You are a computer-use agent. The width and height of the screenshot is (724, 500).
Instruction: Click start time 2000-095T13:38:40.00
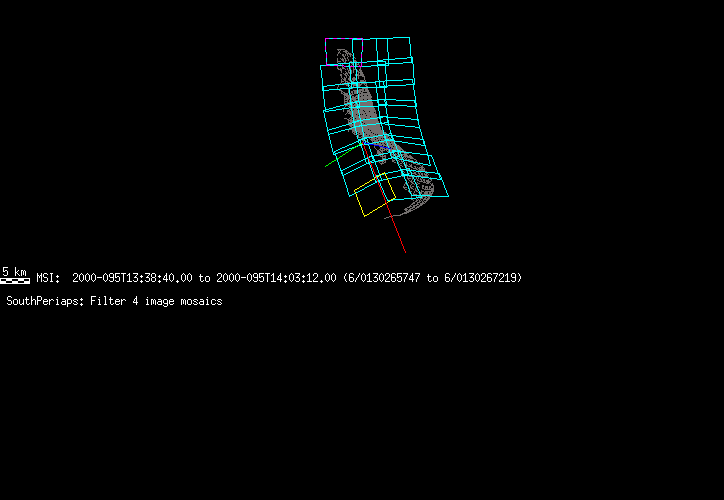(x=132, y=278)
